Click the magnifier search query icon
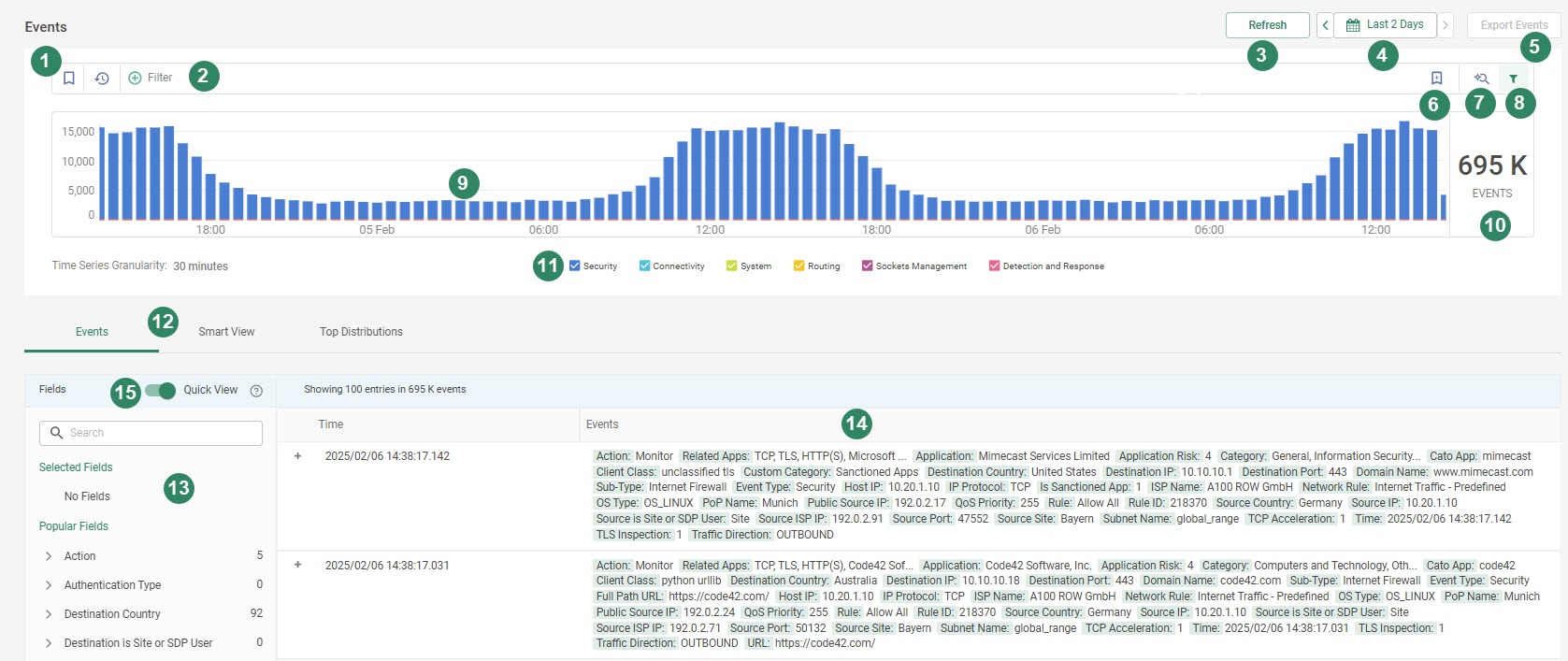 click(x=1481, y=79)
